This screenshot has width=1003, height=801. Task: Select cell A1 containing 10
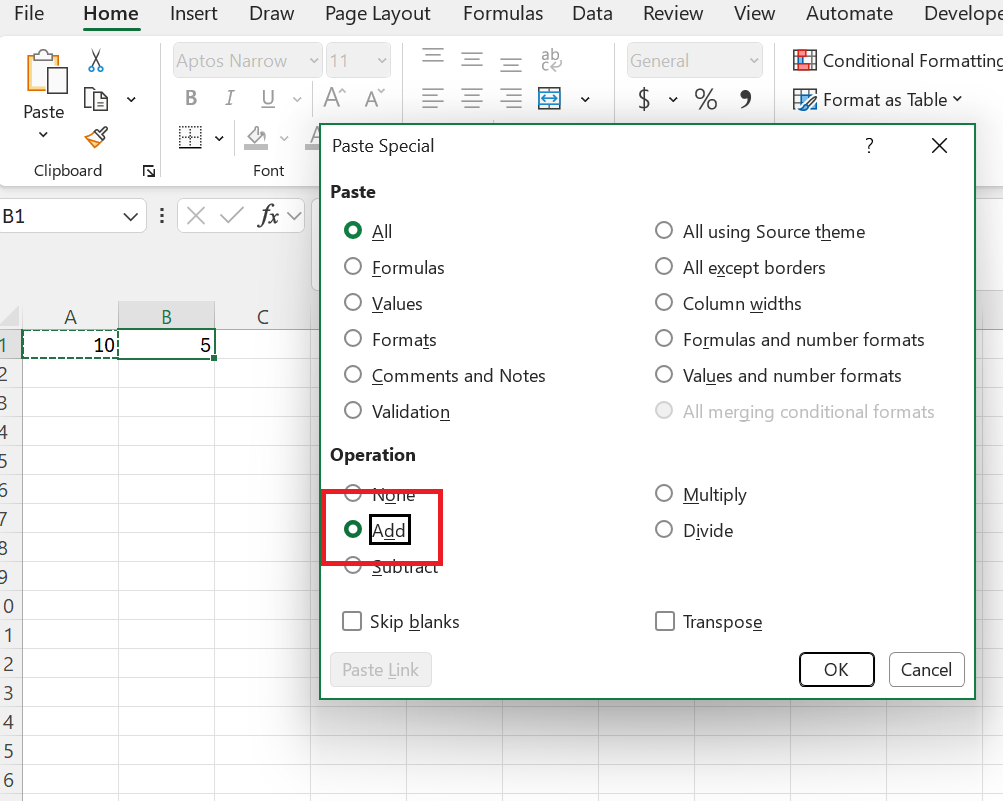[70, 344]
